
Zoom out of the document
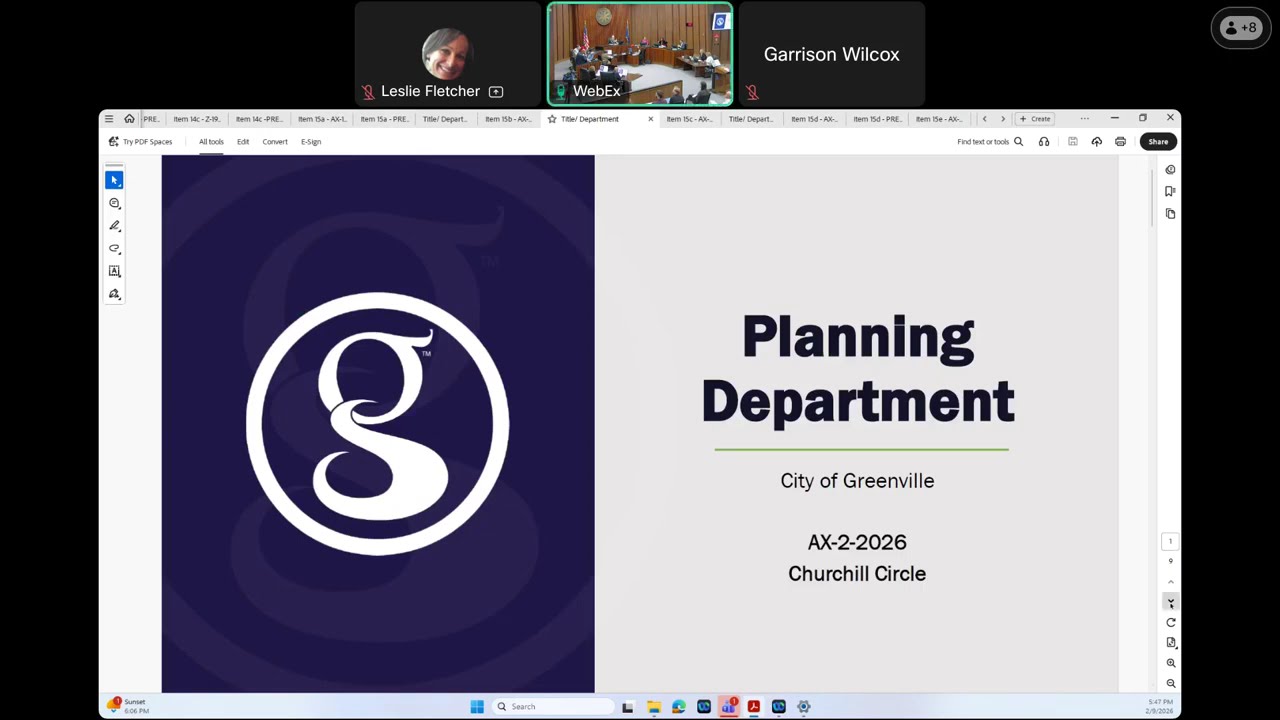[1171, 684]
